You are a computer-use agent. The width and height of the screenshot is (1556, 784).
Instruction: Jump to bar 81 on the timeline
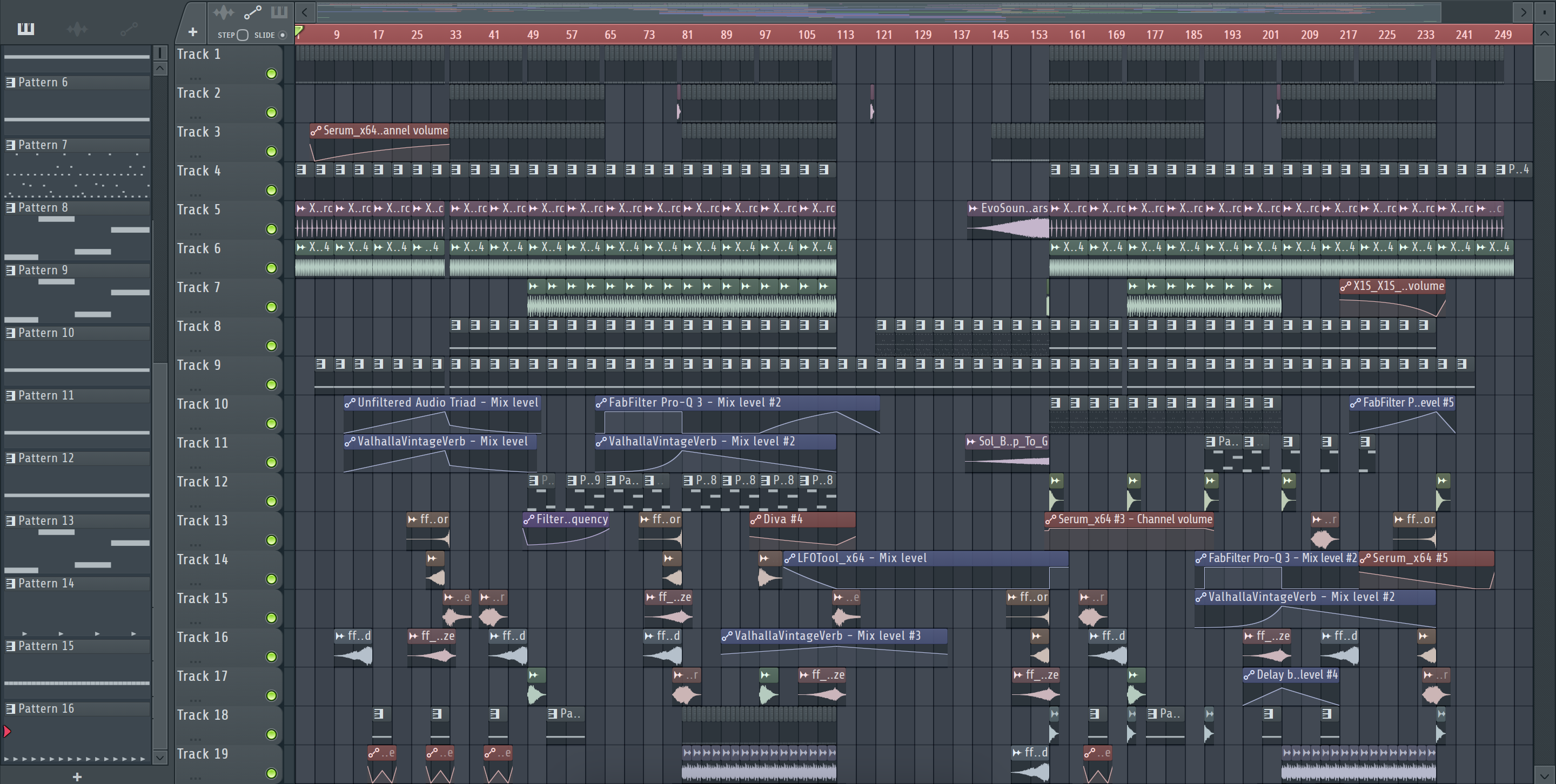(x=687, y=35)
